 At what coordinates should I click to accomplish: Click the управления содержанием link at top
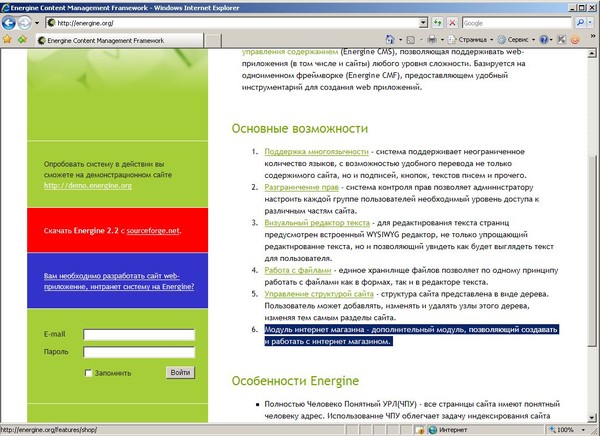(290, 52)
